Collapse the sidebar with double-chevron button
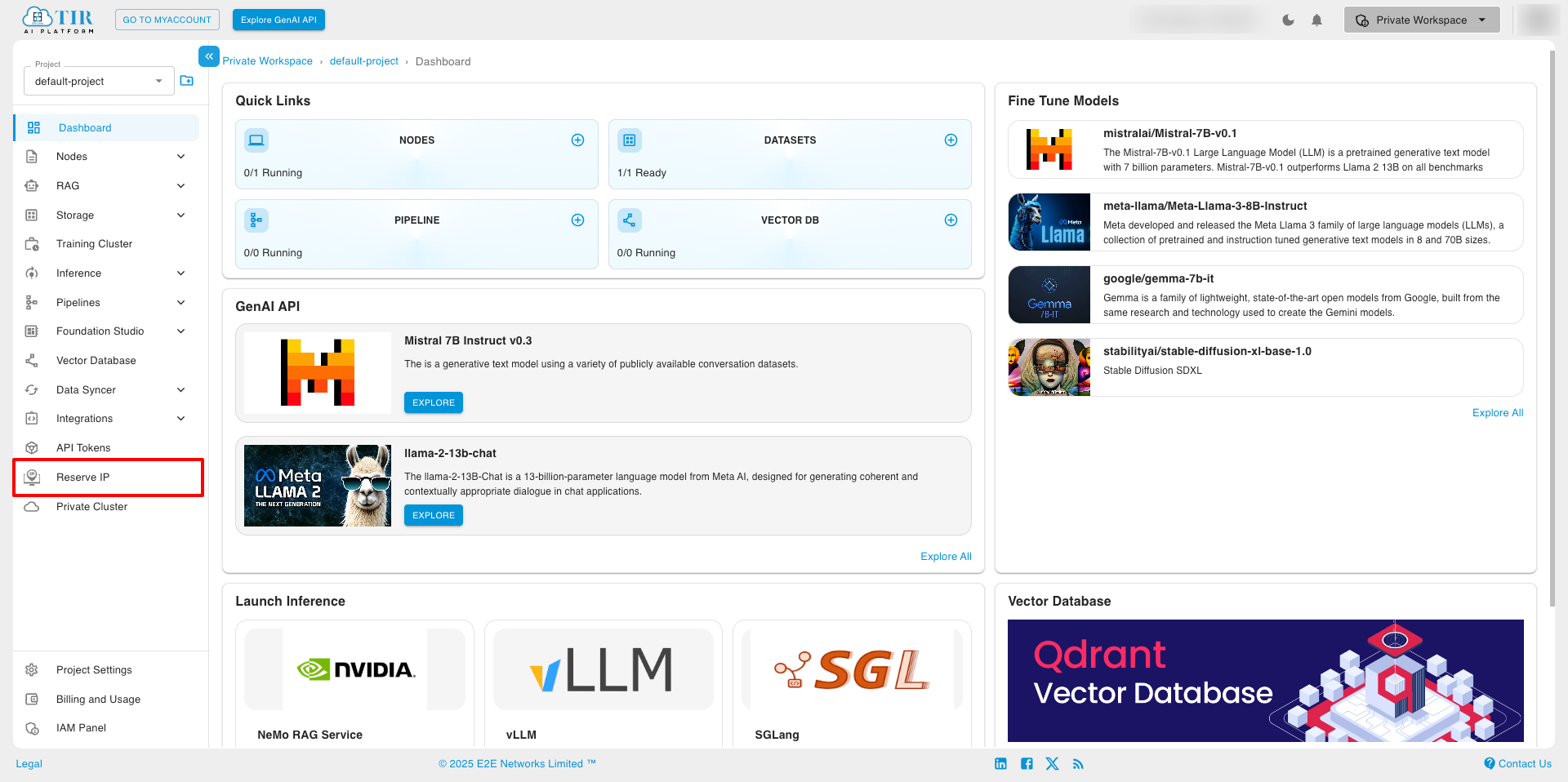Screen dimensions: 1568x782 tap(209, 56)
